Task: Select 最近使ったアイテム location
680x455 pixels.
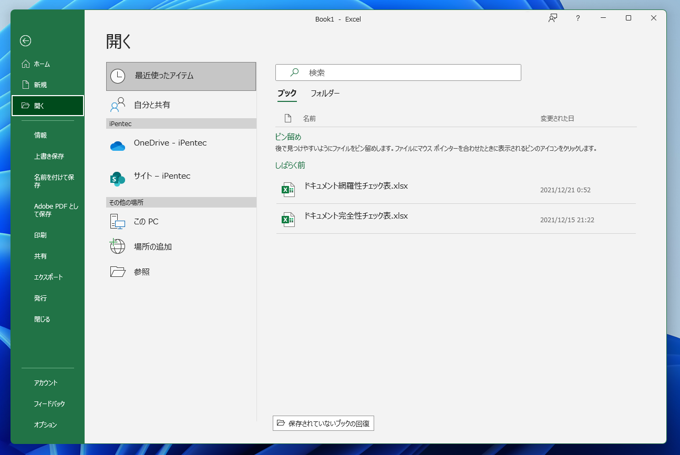Action: point(181,76)
